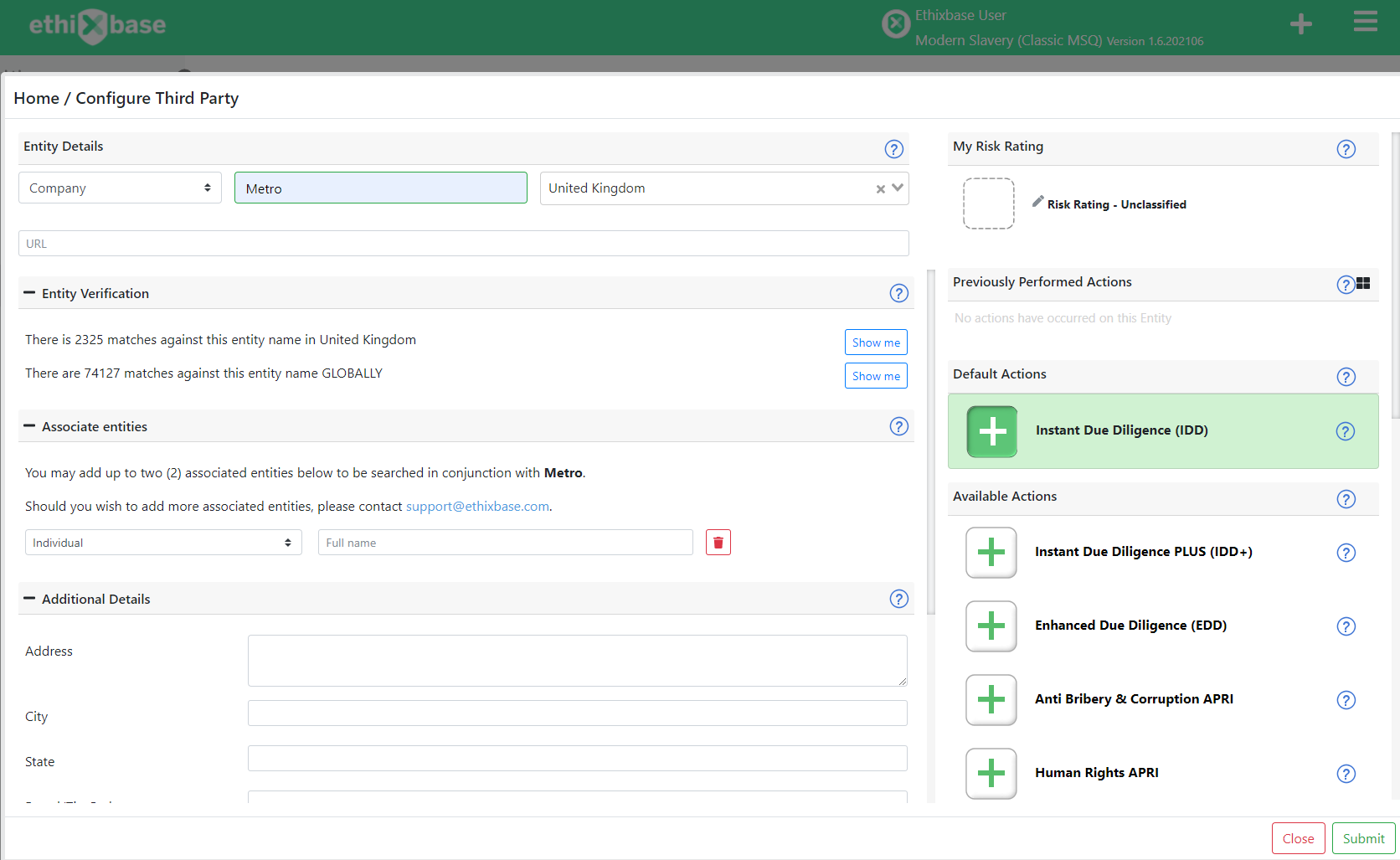1400x860 pixels.
Task: Click the circled X icon beside Ethixbase User
Action: coord(896,24)
